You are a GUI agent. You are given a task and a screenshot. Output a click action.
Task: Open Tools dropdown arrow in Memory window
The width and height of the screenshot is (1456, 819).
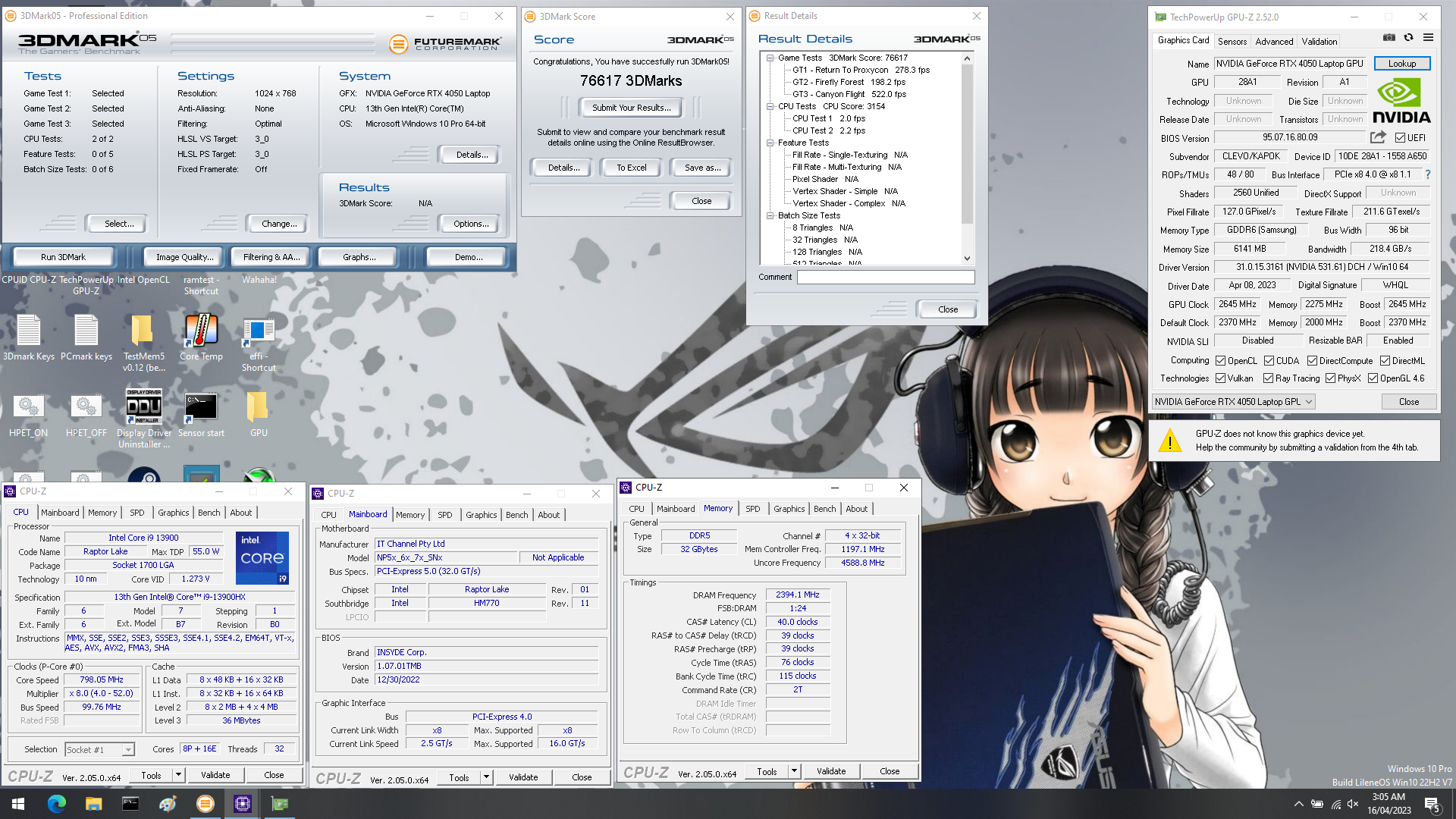pos(794,771)
